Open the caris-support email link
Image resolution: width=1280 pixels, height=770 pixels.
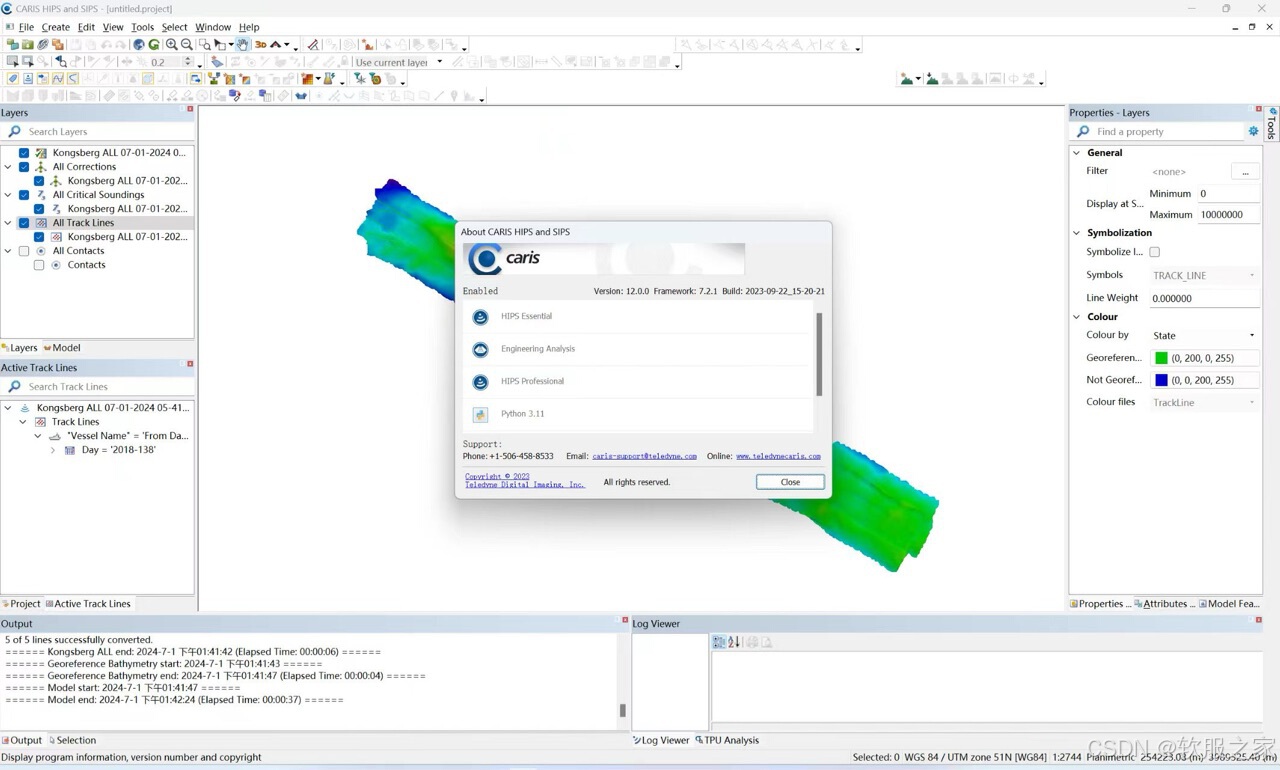[644, 456]
